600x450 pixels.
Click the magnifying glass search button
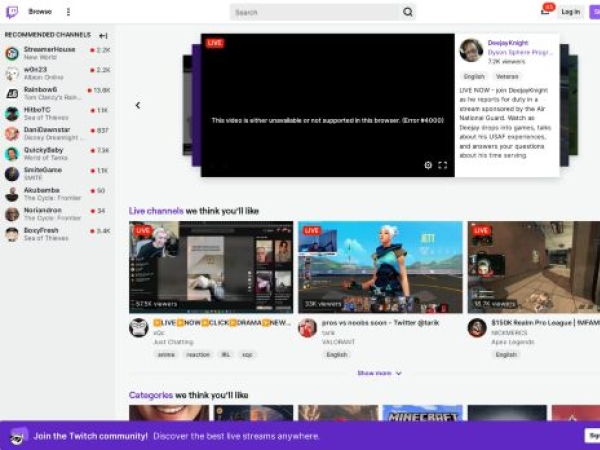pos(408,13)
